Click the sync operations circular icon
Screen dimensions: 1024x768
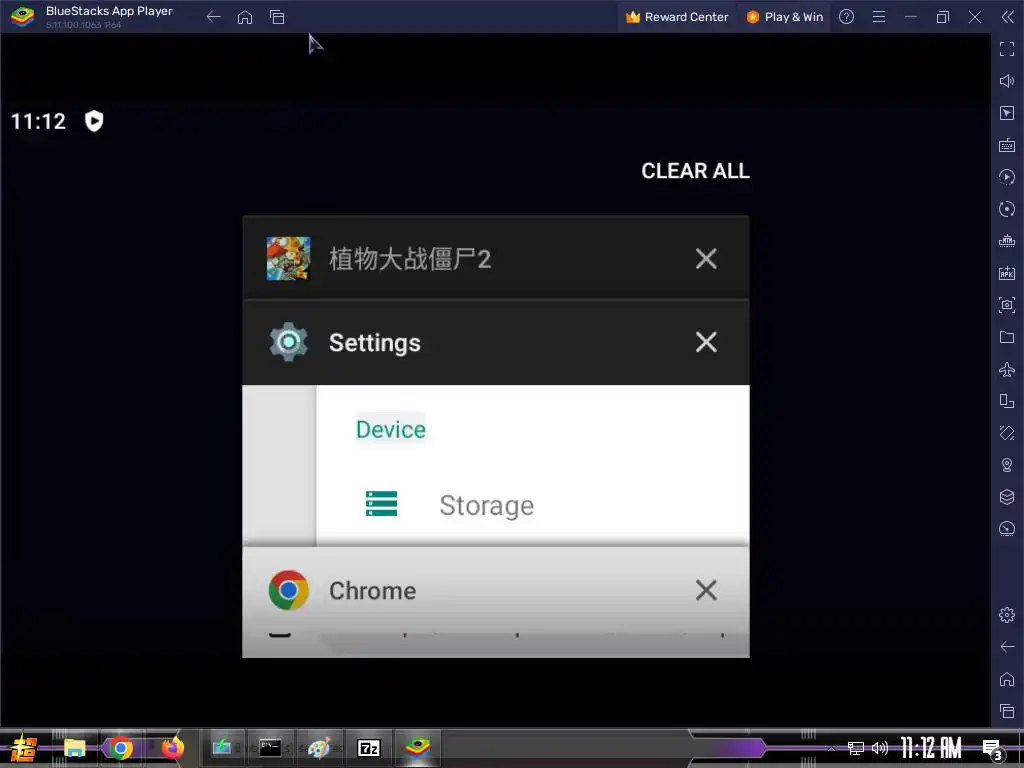(1007, 209)
